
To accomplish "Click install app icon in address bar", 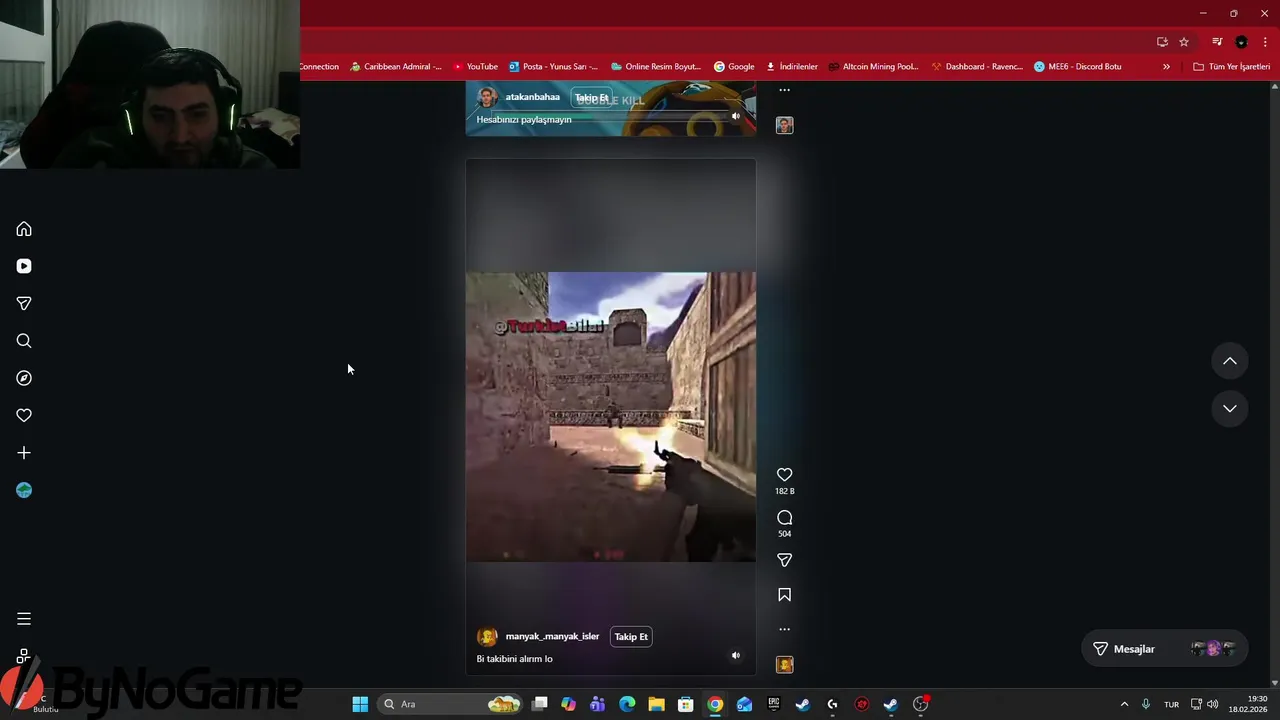I will [x=1162, y=42].
